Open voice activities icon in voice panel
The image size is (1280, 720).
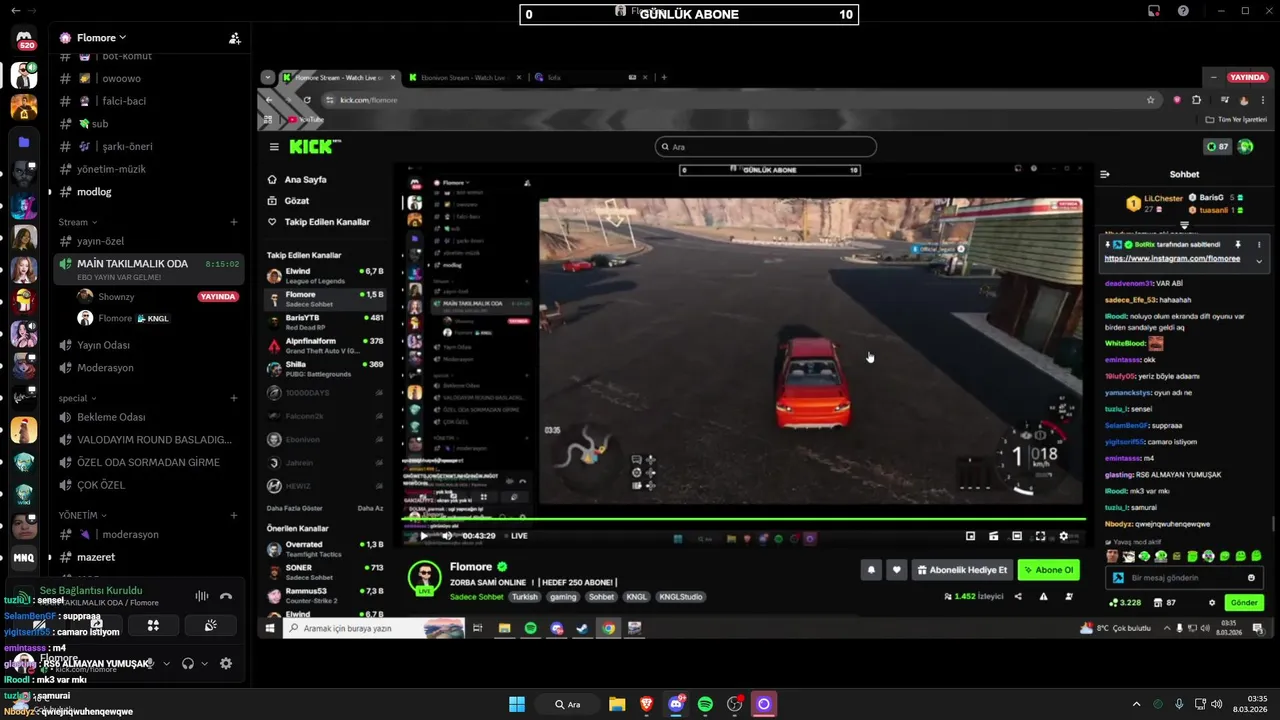point(153,625)
